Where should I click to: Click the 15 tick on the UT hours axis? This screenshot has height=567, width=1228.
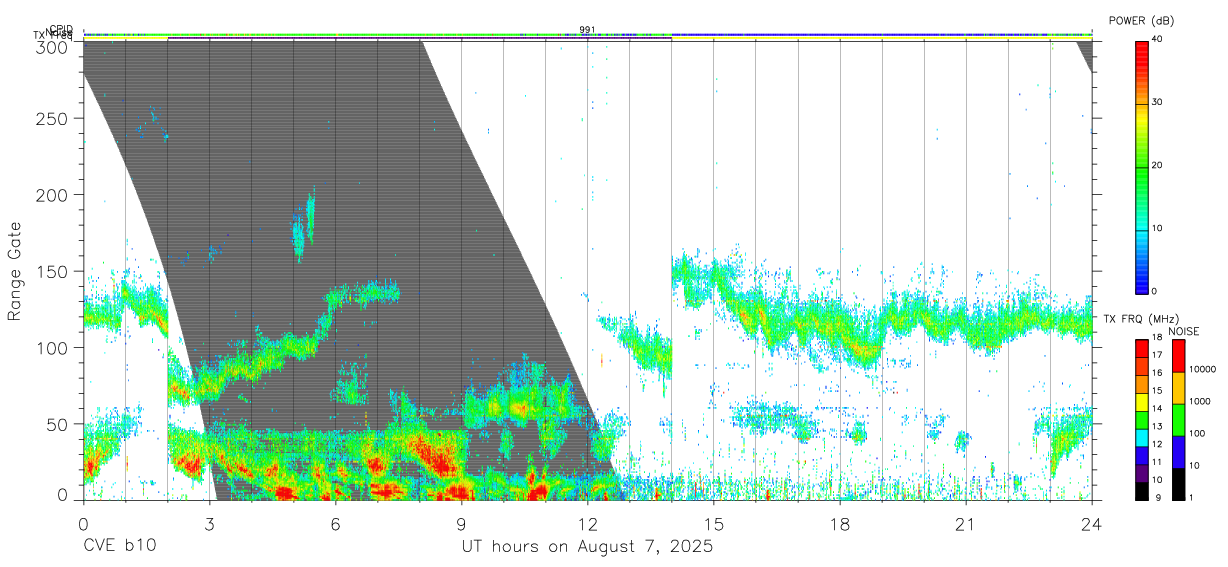[x=714, y=524]
